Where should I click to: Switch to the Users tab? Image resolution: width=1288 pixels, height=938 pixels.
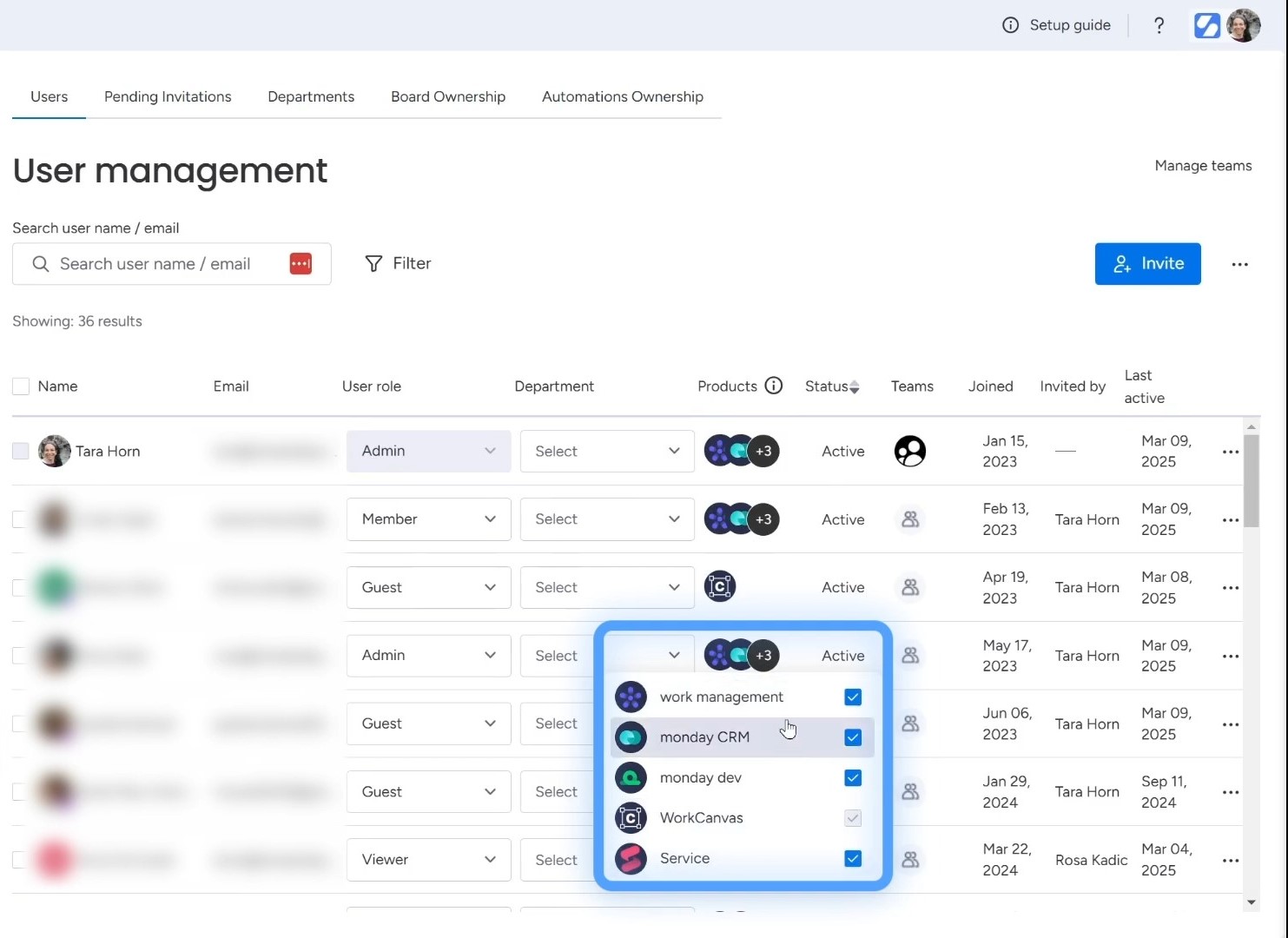pos(49,96)
